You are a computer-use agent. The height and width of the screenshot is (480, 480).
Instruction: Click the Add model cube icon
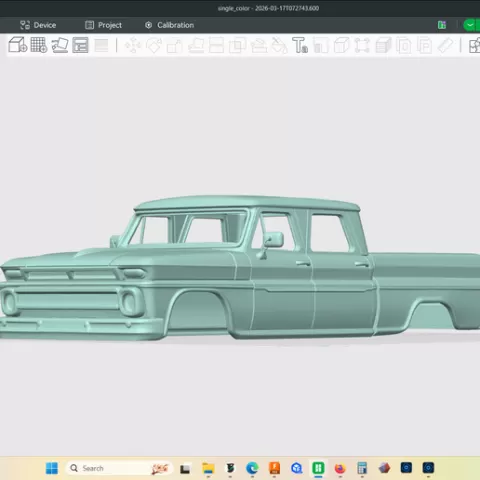pos(17,45)
